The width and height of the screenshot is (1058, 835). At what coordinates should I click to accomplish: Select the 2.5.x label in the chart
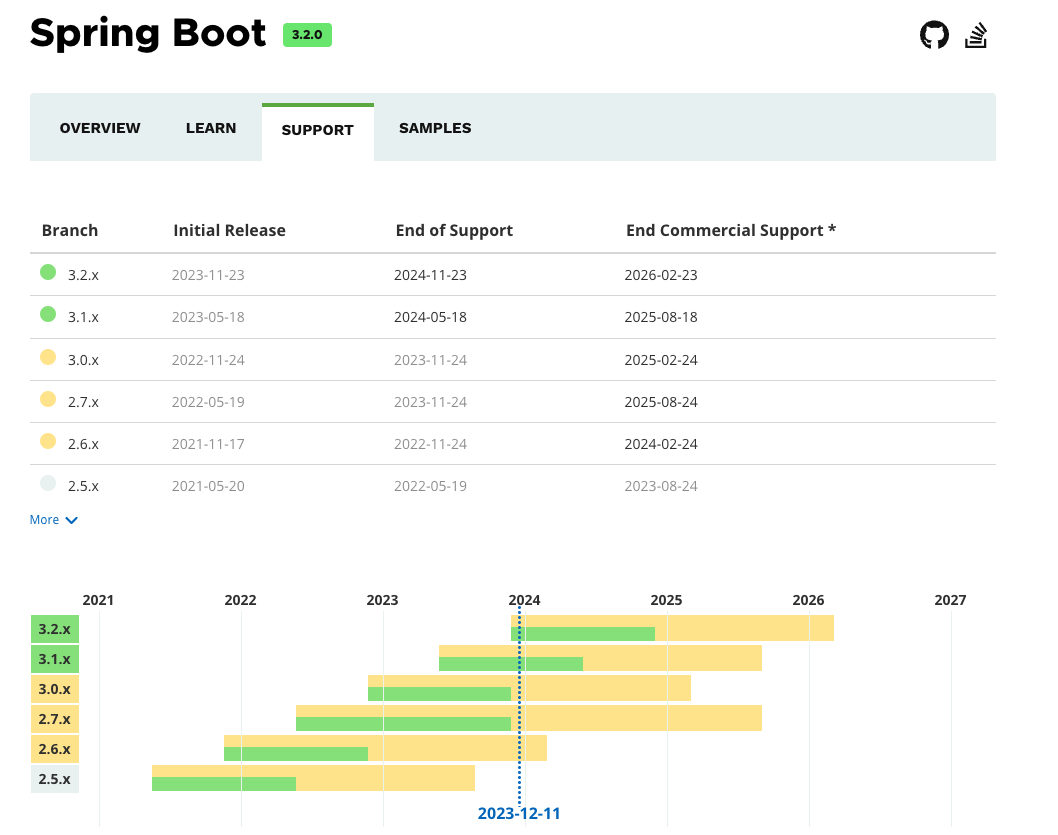coord(54,779)
